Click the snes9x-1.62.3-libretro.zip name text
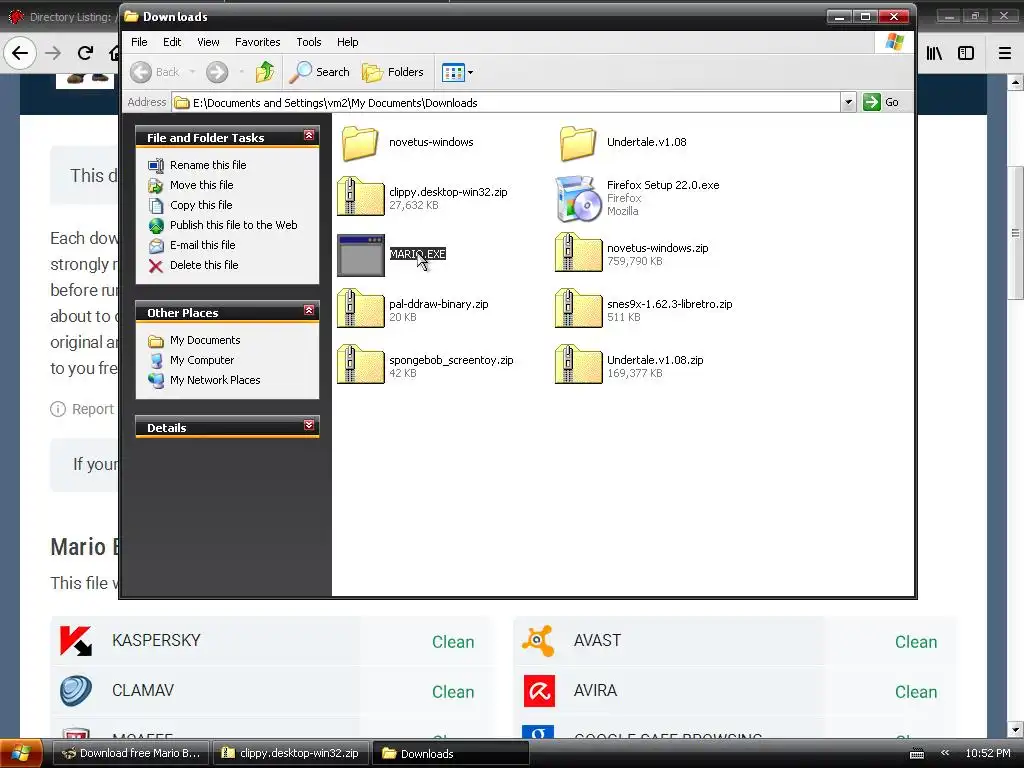Screen dimensions: 1024x768 (x=669, y=304)
